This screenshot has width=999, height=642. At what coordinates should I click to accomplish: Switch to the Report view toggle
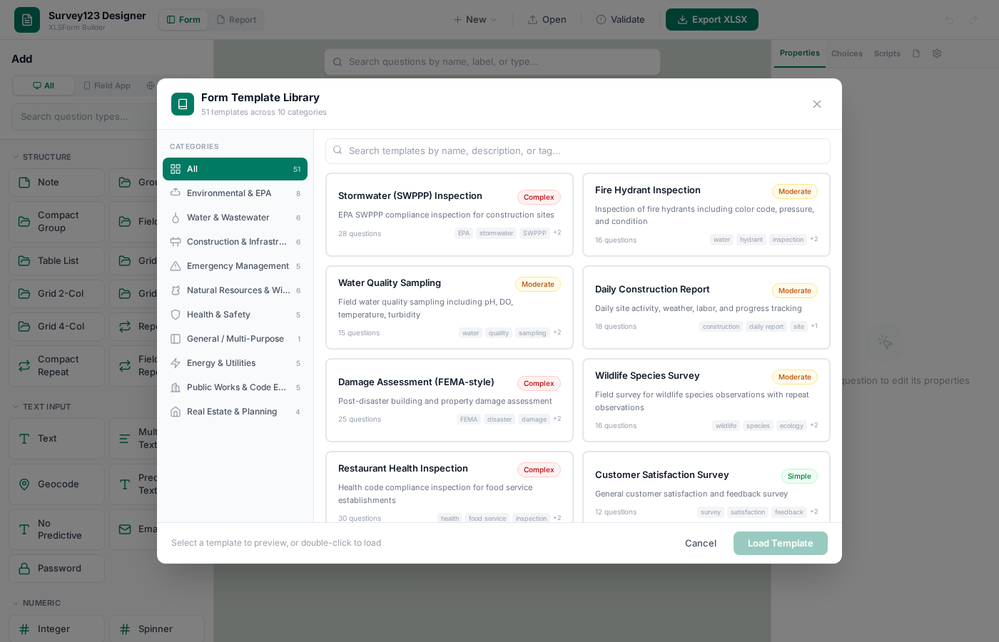pyautogui.click(x=236, y=20)
